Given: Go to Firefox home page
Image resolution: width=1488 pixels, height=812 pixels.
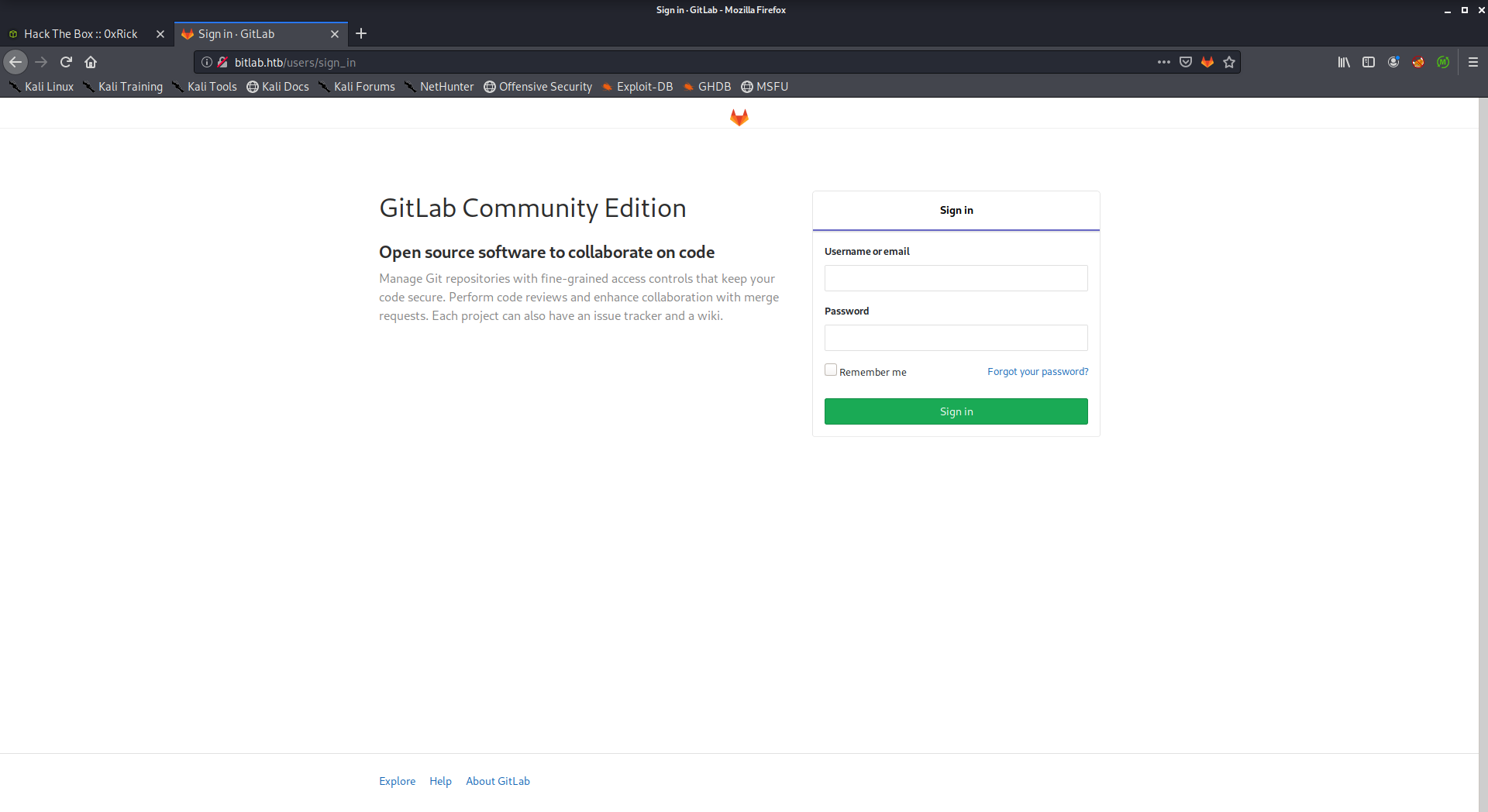Looking at the screenshot, I should [x=91, y=62].
